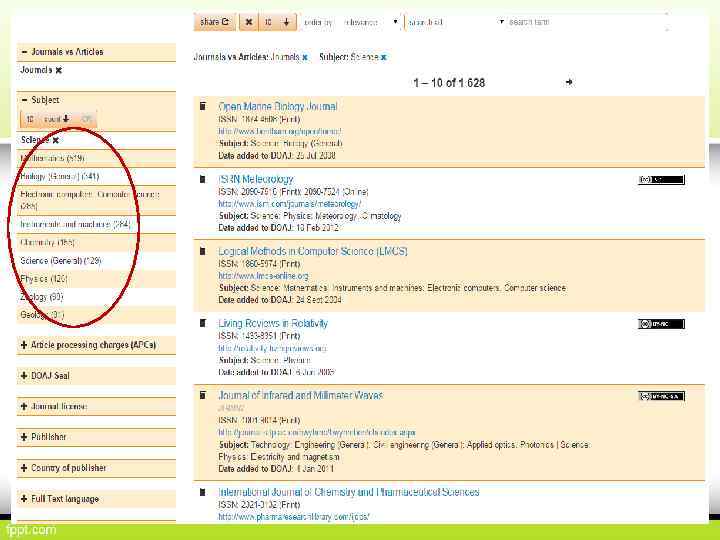Viewport: 720px width, 540px height.
Task: Filter by Instruments and machines (284)
Action: point(75,224)
